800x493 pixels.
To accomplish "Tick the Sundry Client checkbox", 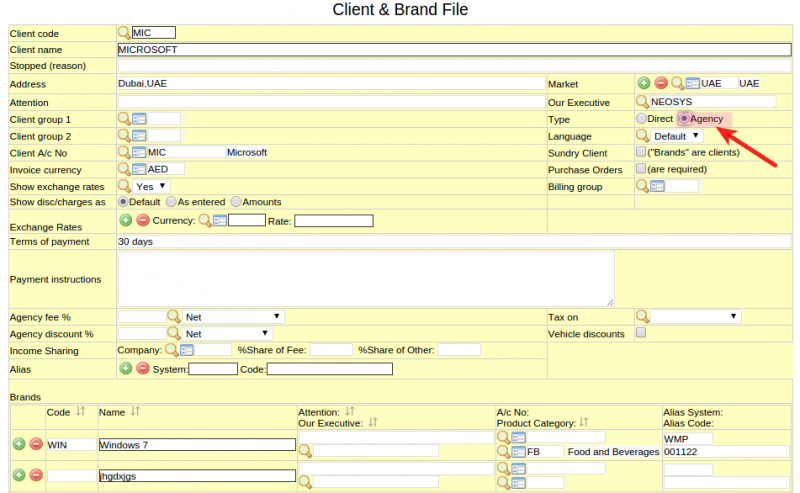I will (x=641, y=152).
